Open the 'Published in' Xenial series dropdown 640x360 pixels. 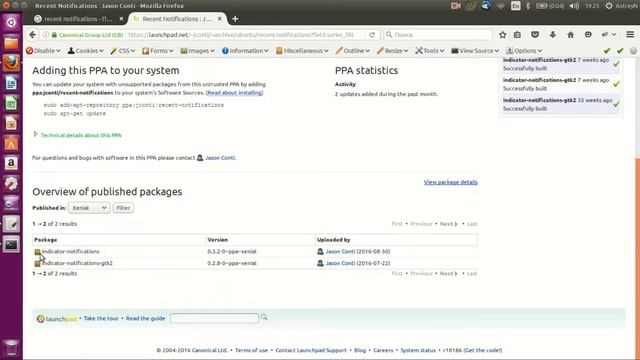tap(89, 208)
